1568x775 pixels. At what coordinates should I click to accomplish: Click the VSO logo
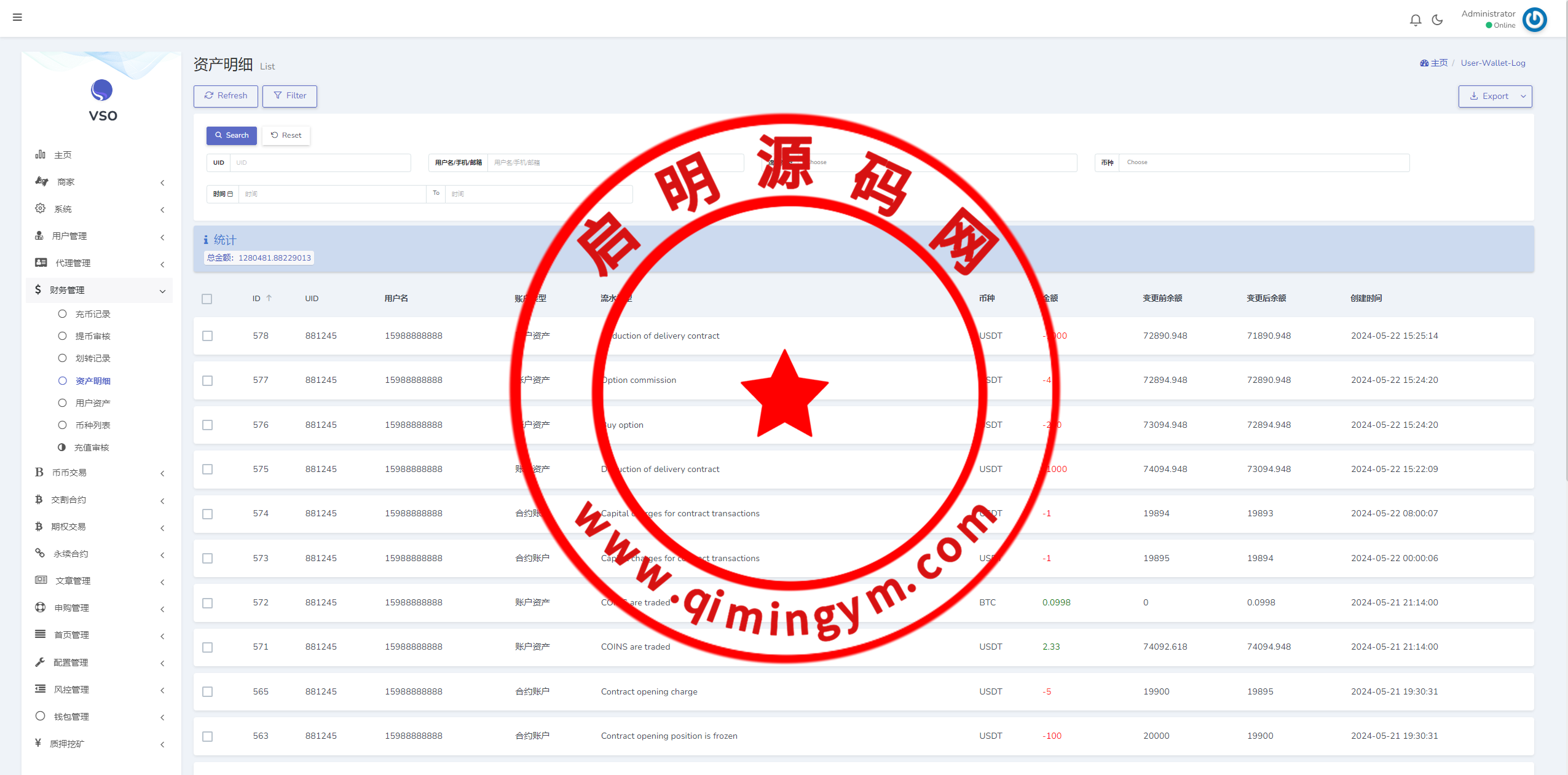pyautogui.click(x=102, y=91)
